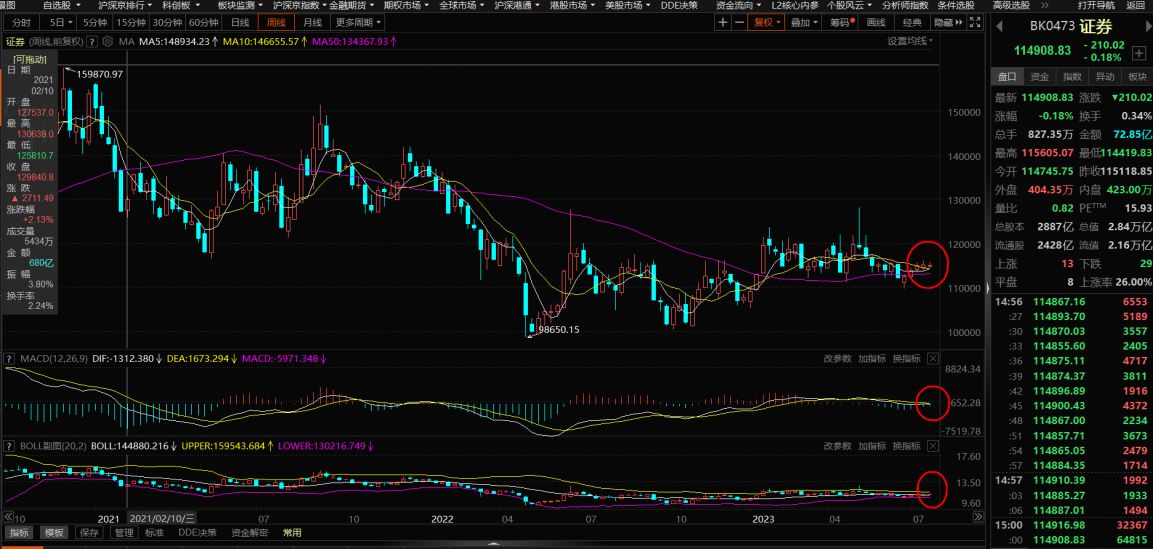Click the 可拖动 draggable info panel header

(30, 58)
